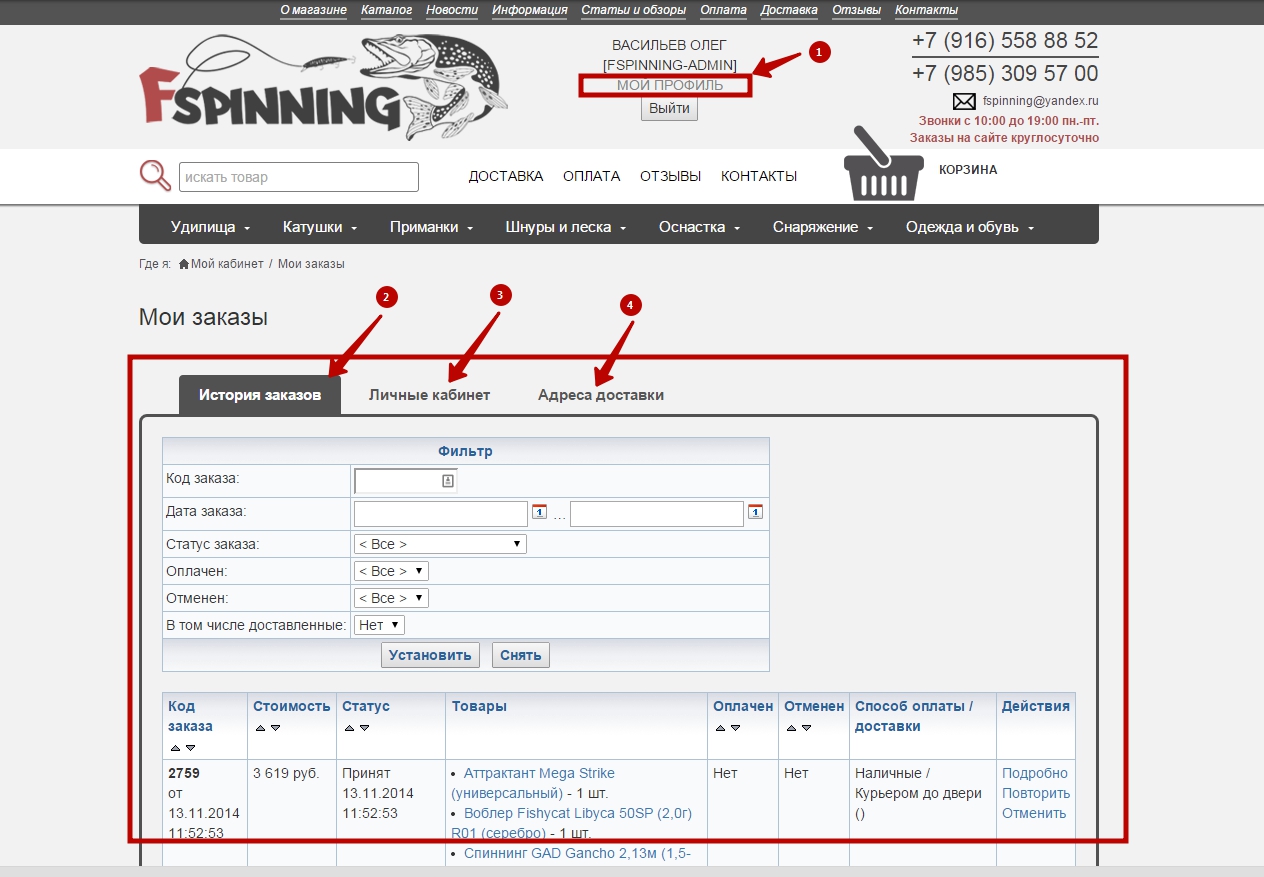
Task: Expand the Удилища menu category
Action: [210, 227]
